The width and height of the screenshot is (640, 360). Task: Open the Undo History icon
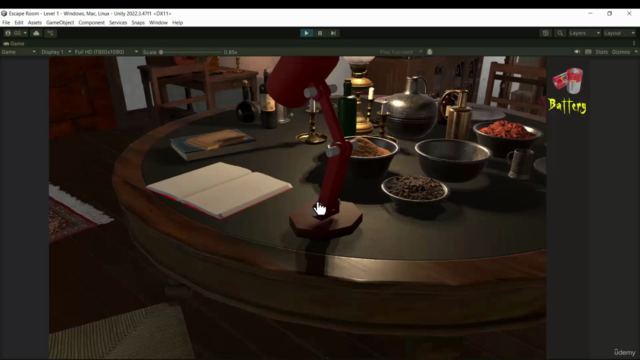pos(546,33)
